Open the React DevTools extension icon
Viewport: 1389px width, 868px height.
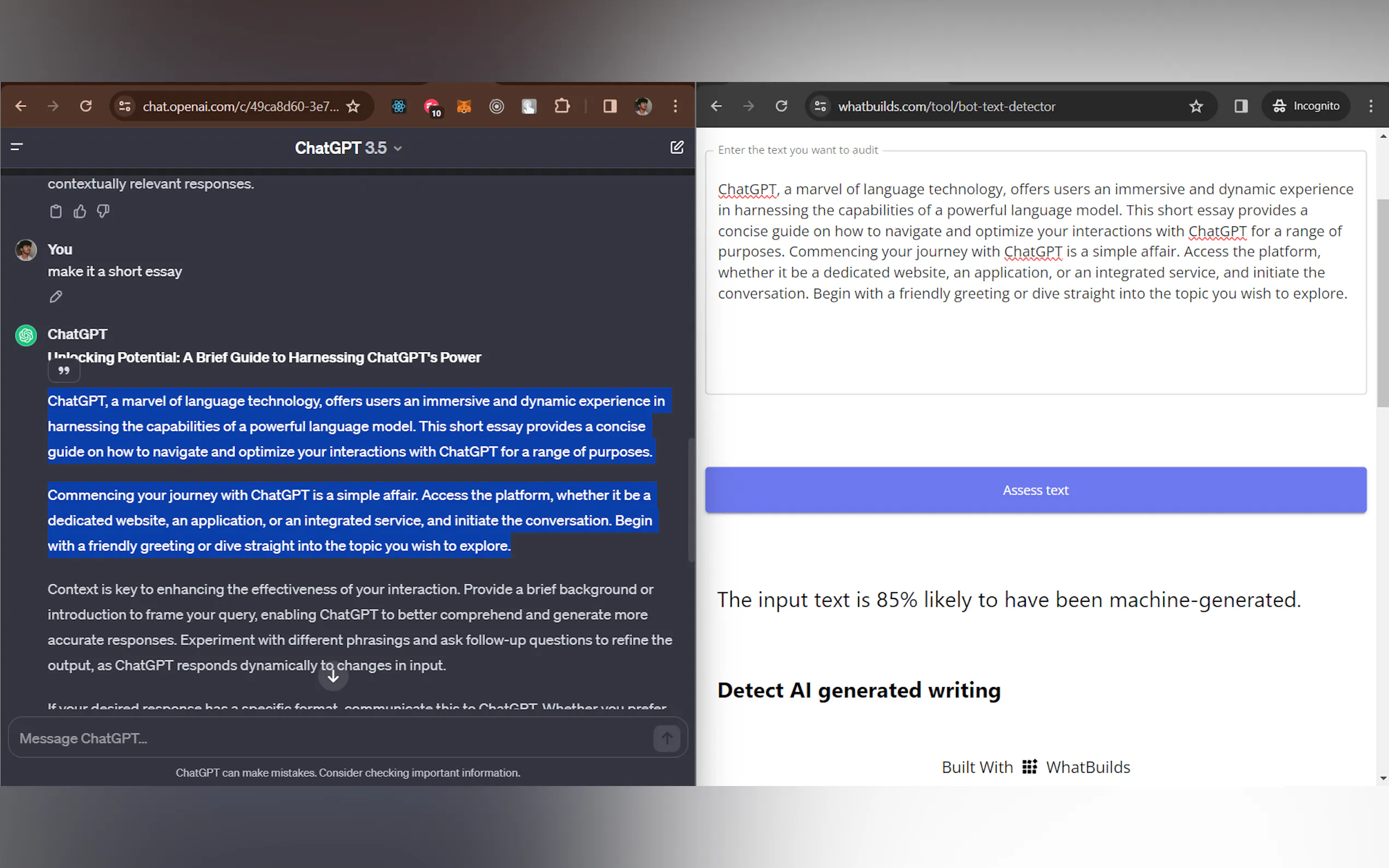coord(399,106)
